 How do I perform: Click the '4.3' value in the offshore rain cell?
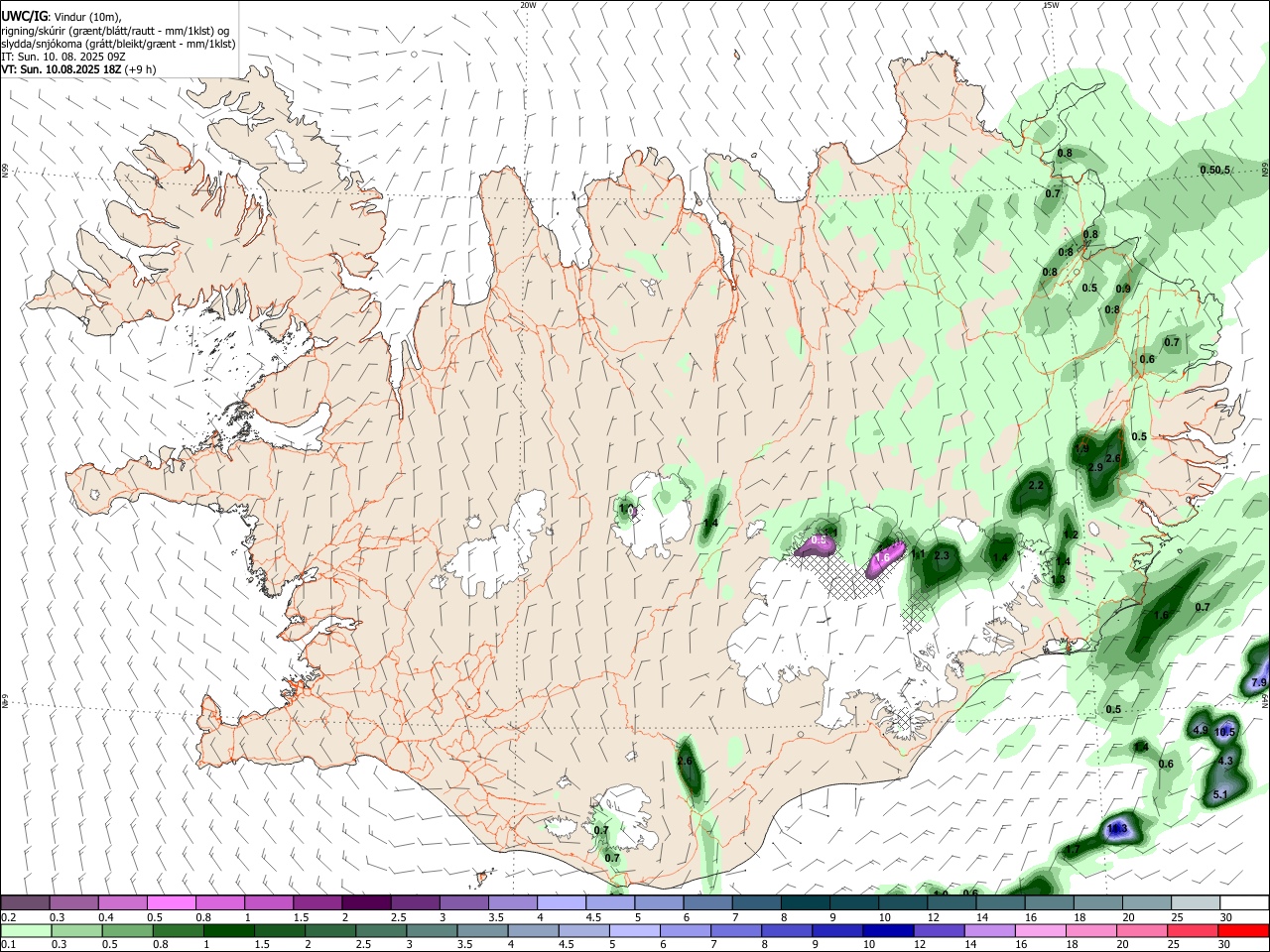1225,762
